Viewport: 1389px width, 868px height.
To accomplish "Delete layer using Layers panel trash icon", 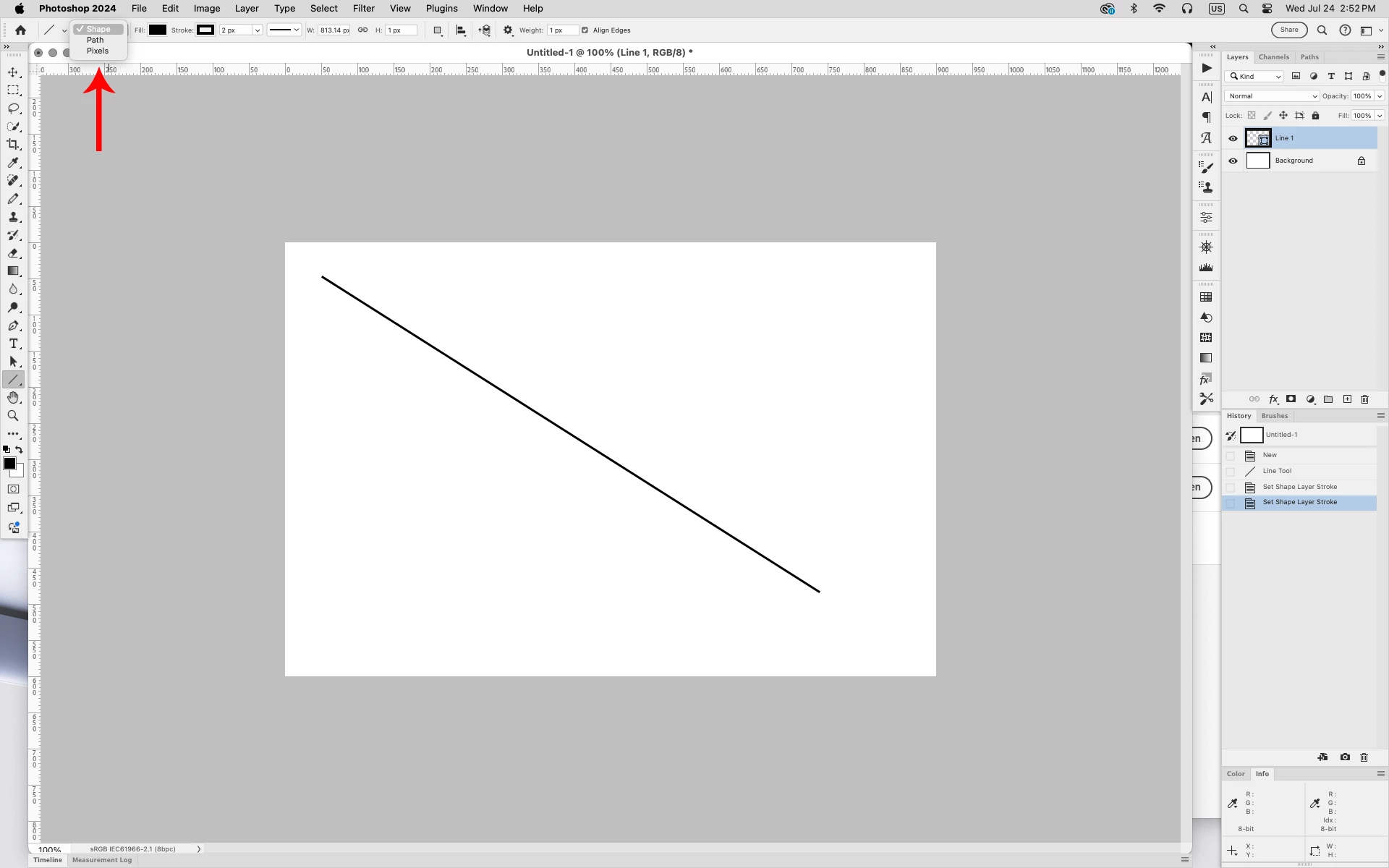I will point(1365,399).
